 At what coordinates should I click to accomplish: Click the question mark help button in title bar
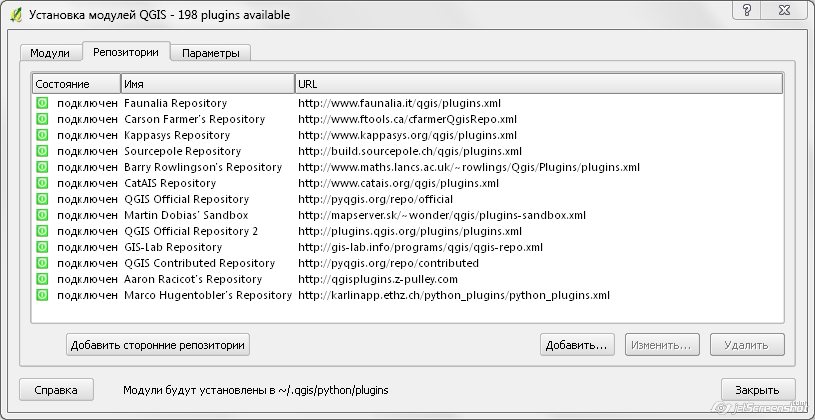(x=747, y=10)
